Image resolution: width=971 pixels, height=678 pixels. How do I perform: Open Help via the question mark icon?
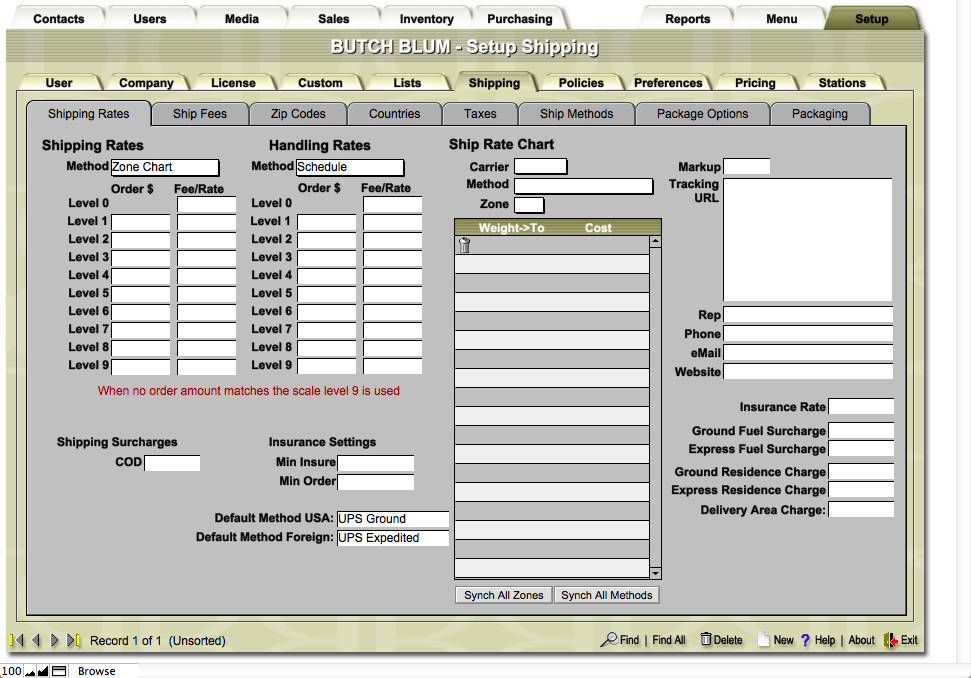point(805,640)
